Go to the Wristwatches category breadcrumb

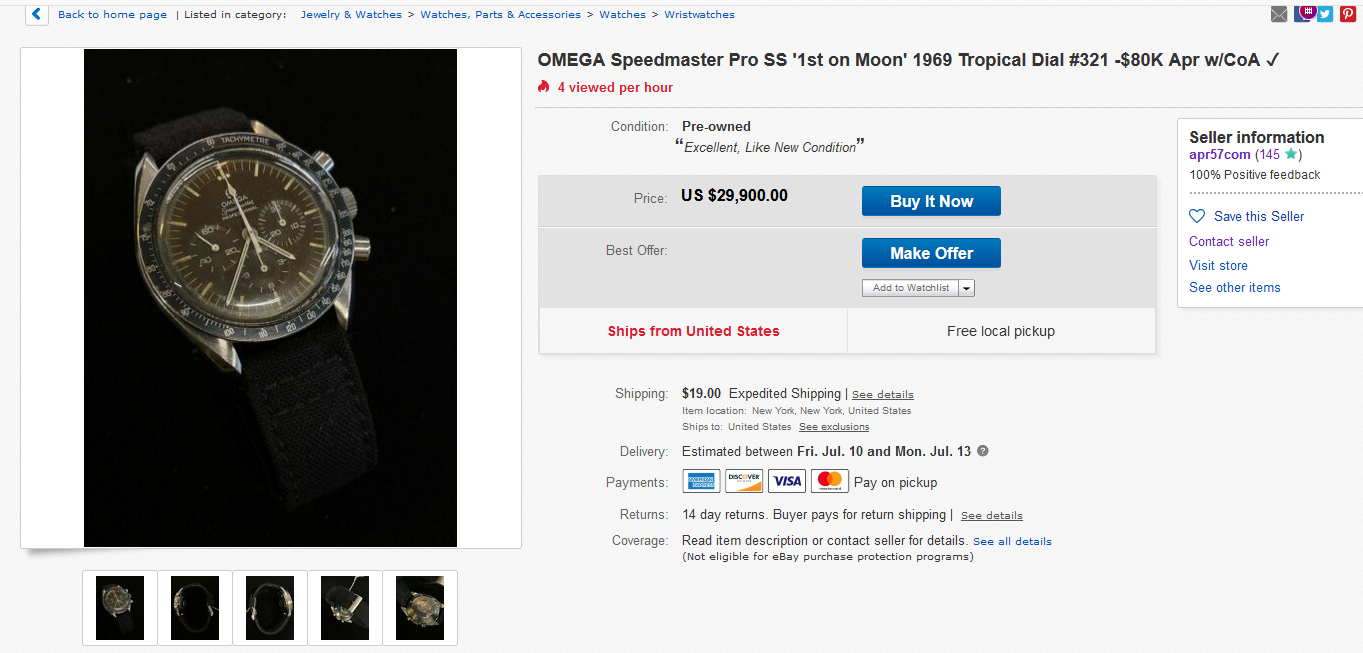[699, 15]
